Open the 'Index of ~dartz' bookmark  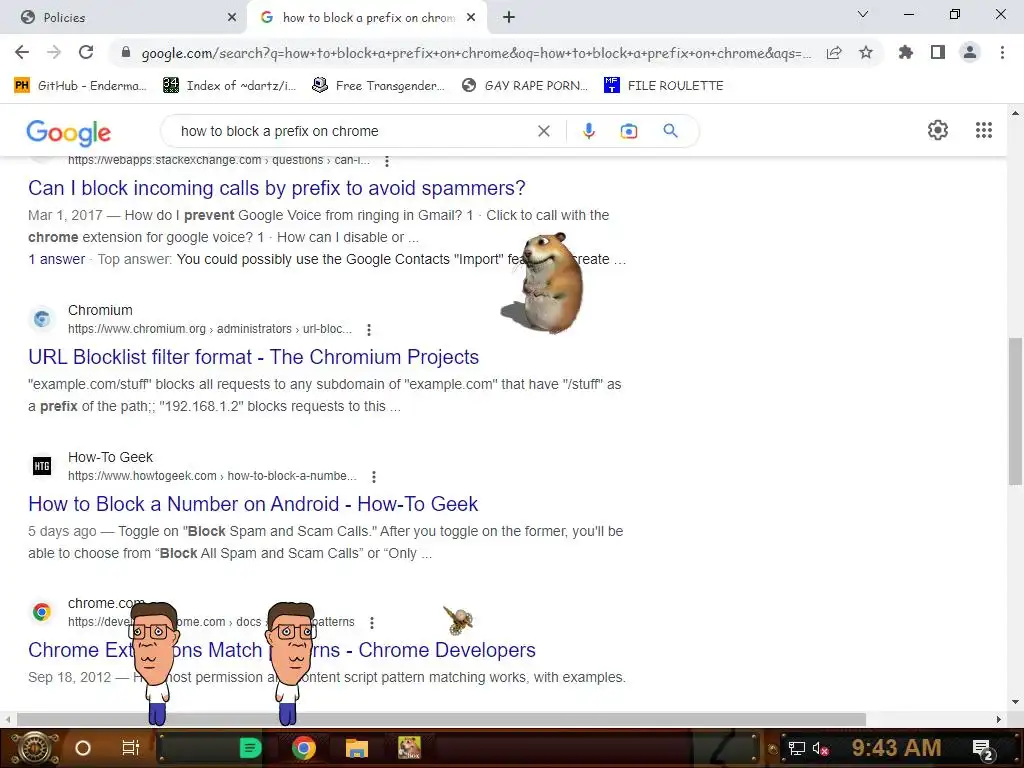(229, 86)
